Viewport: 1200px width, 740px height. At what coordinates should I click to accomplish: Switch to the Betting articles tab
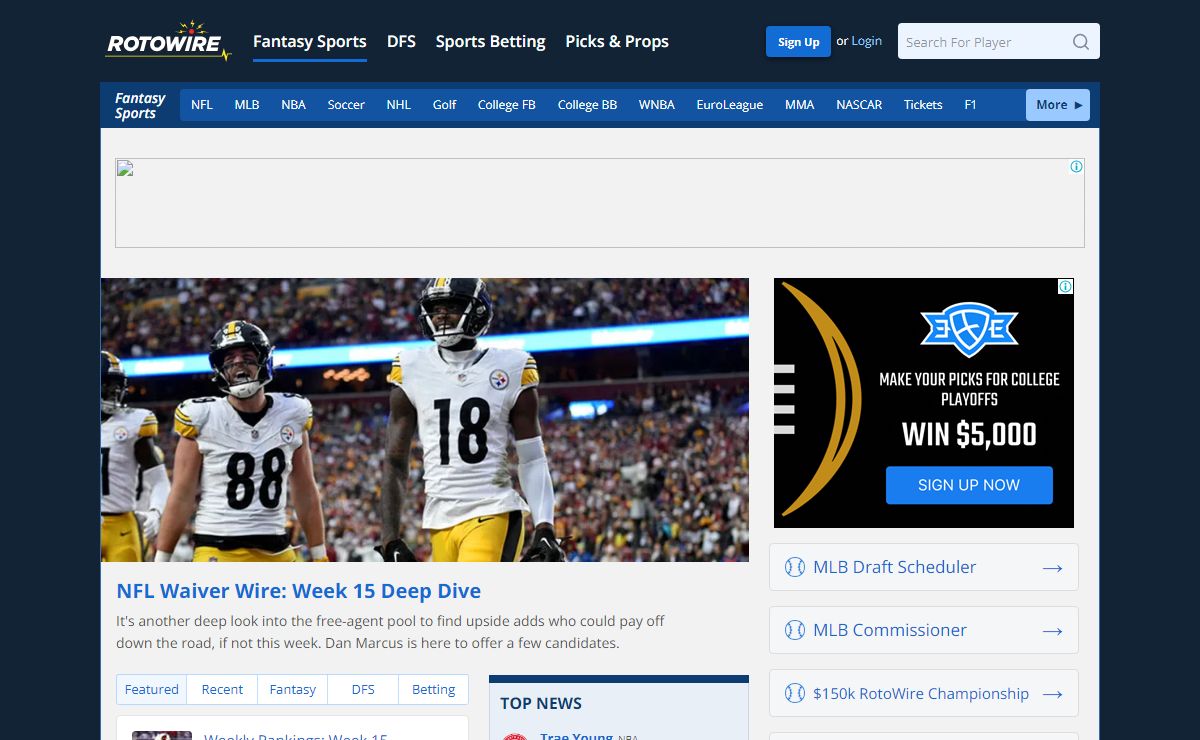433,690
